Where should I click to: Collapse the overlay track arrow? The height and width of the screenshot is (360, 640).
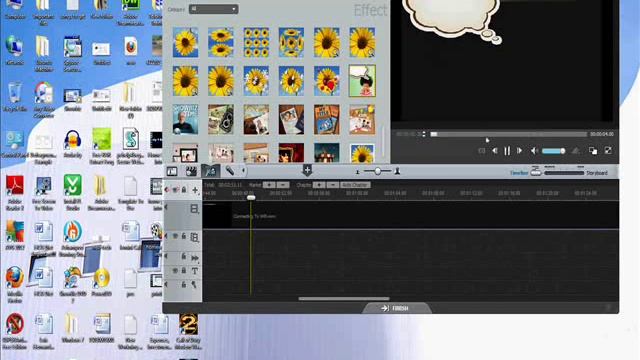[x=166, y=236]
